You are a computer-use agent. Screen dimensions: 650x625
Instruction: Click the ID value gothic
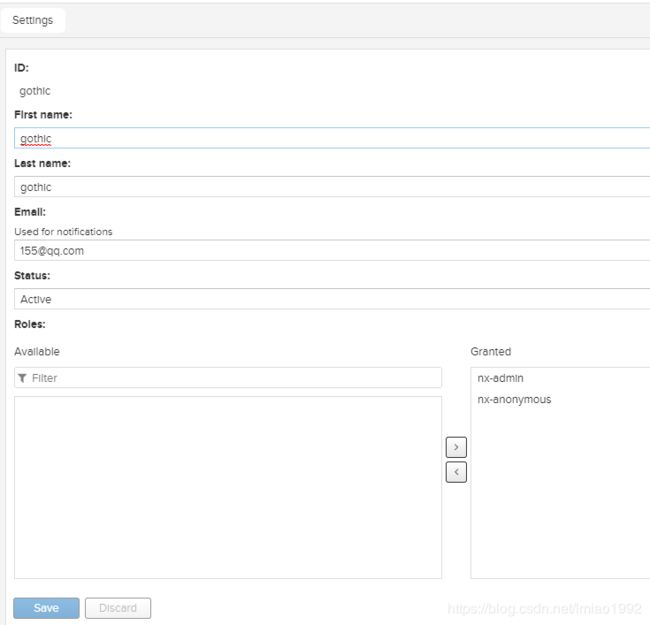(x=35, y=91)
